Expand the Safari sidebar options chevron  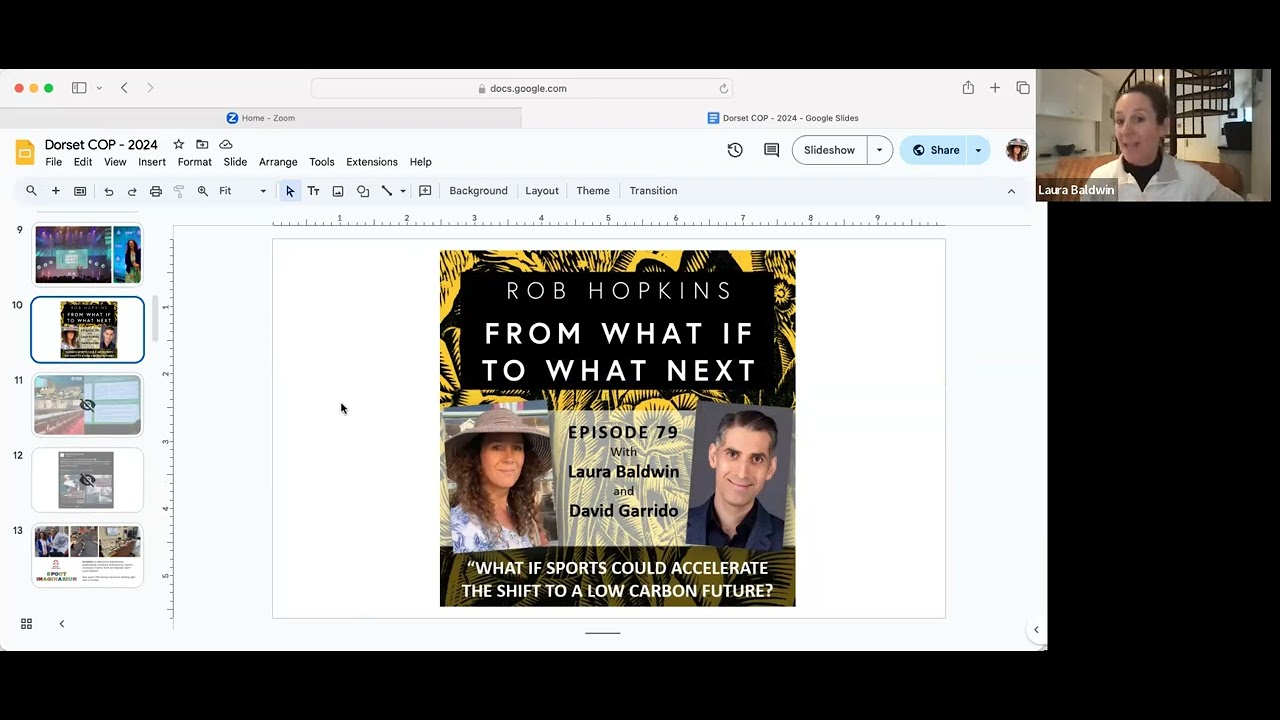point(99,88)
